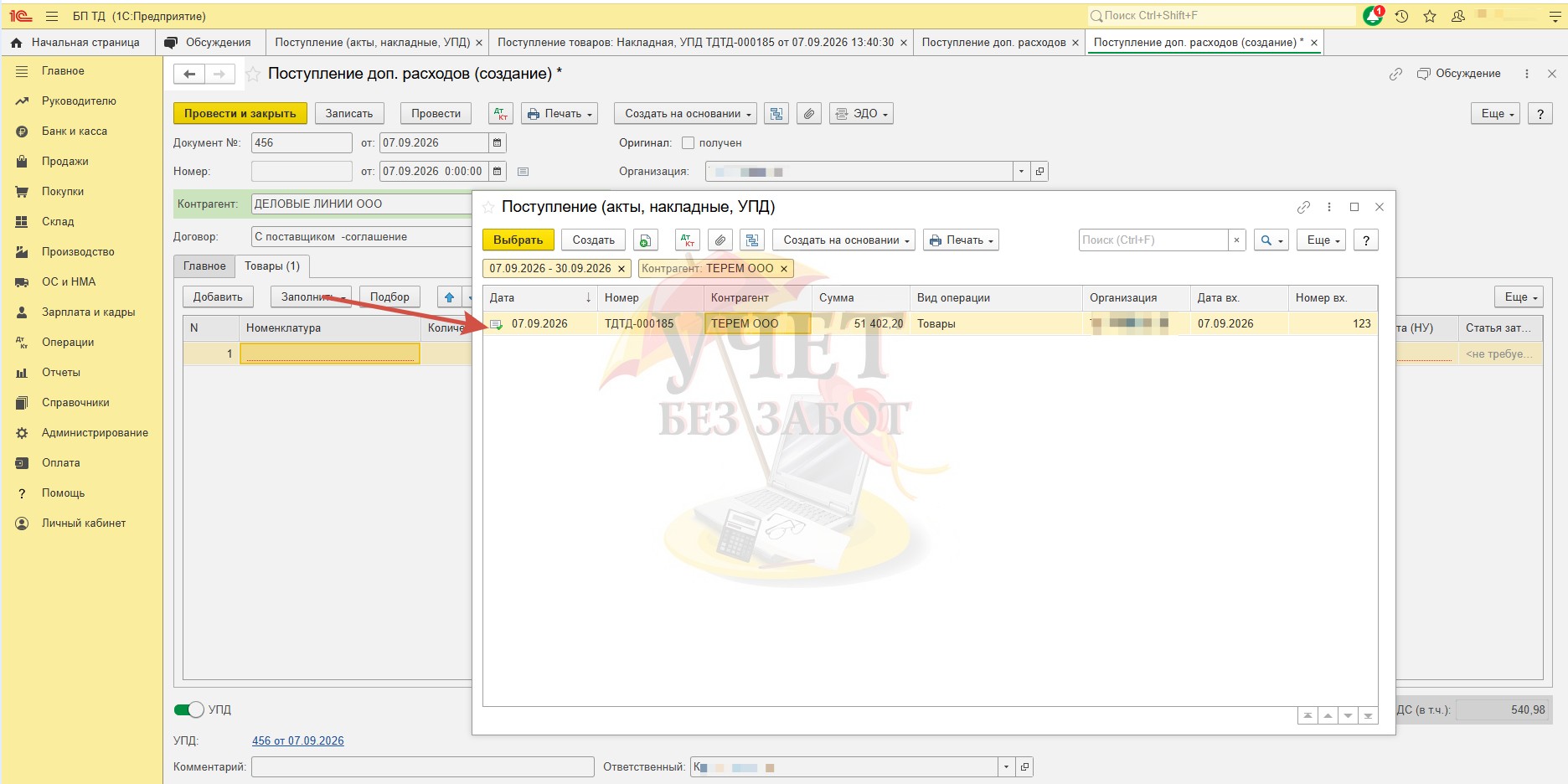Show Дт/Кт postings icon in main toolbar
This screenshot has width=1568, height=784.
[x=500, y=113]
